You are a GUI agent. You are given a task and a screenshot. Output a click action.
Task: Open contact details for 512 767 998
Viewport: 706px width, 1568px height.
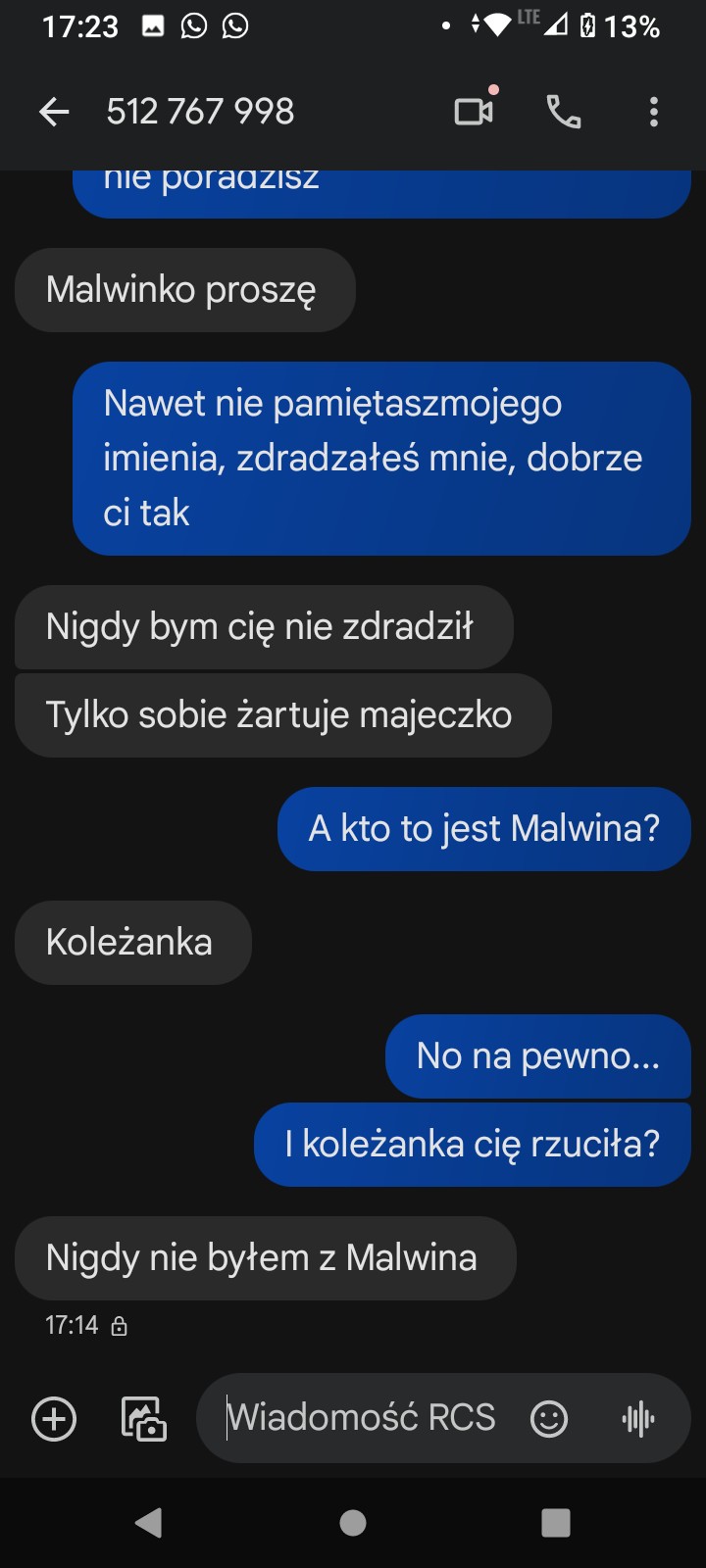point(200,112)
